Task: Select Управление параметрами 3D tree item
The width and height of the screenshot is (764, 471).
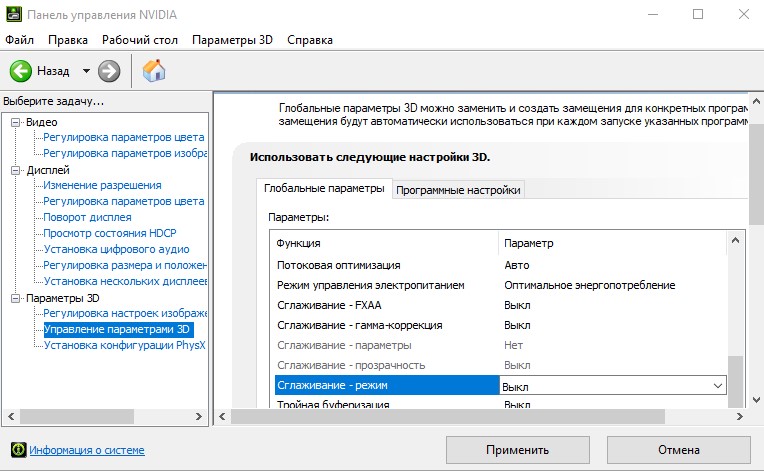Action: pyautogui.click(x=117, y=330)
